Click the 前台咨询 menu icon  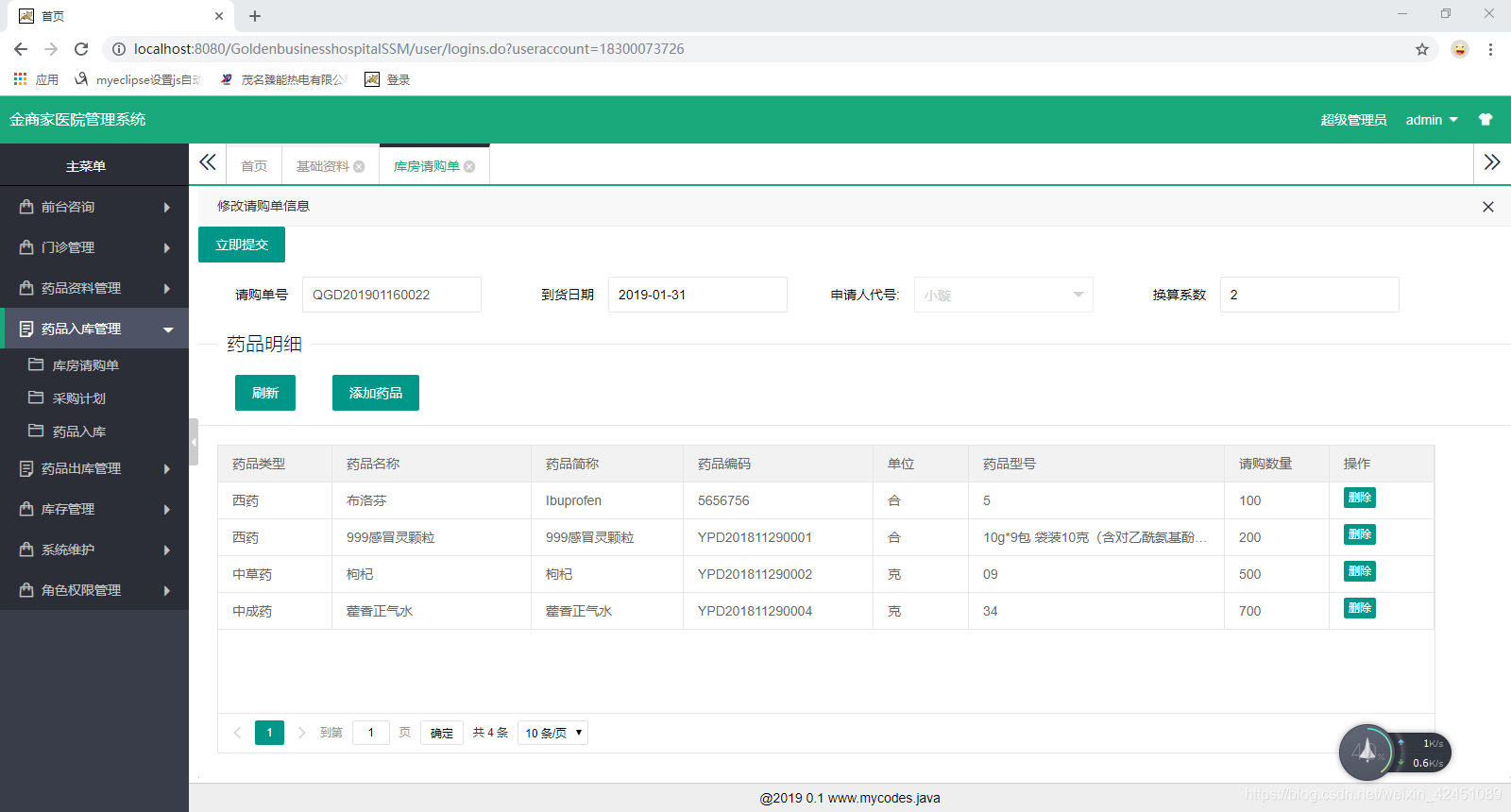[x=26, y=207]
